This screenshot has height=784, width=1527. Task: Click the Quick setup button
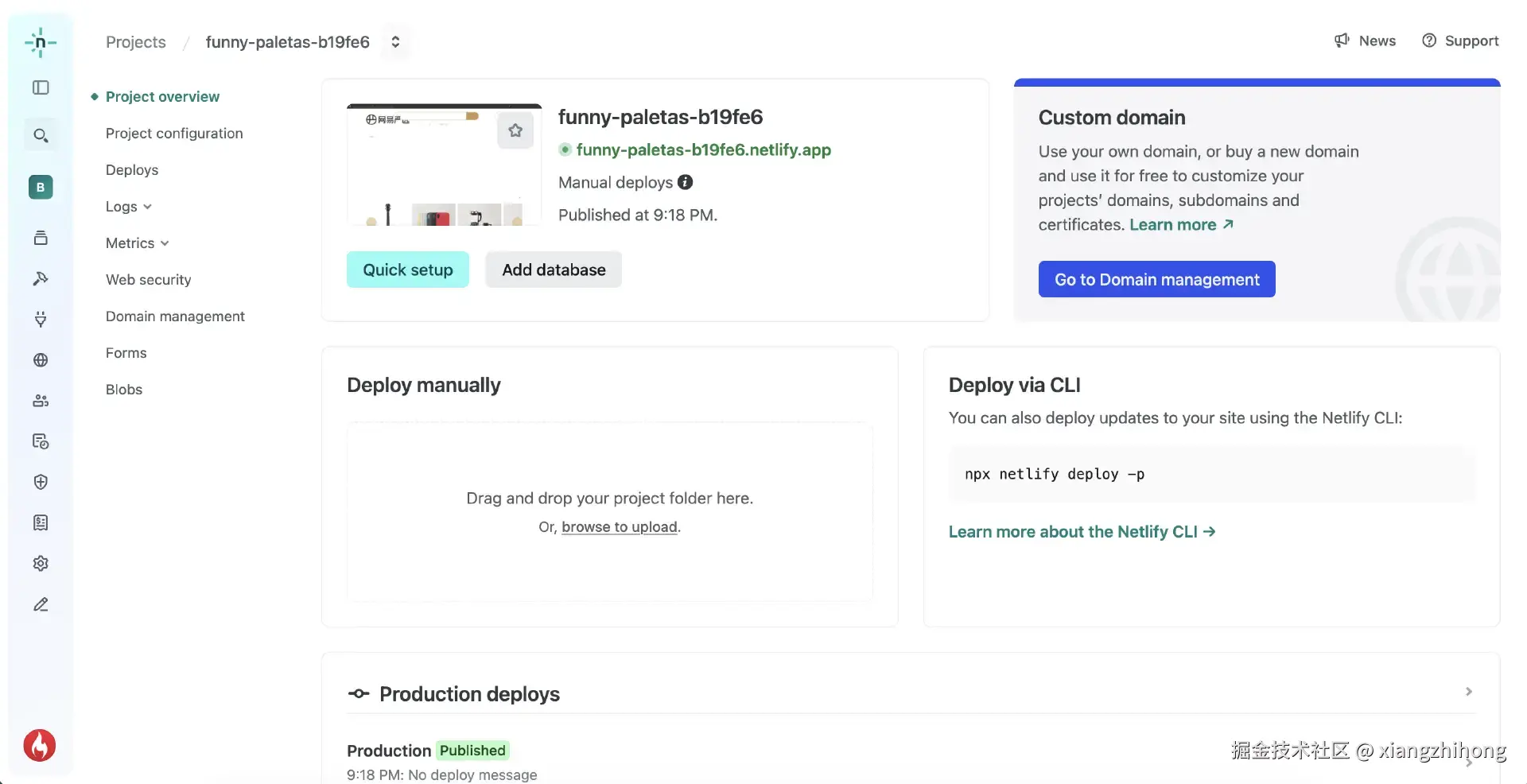(408, 270)
